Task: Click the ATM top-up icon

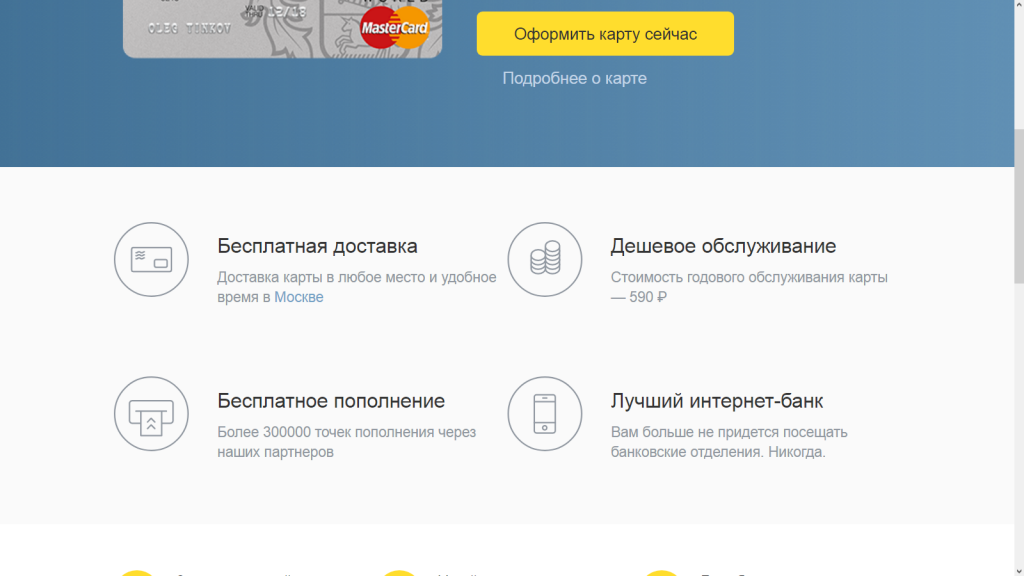Action: point(151,414)
